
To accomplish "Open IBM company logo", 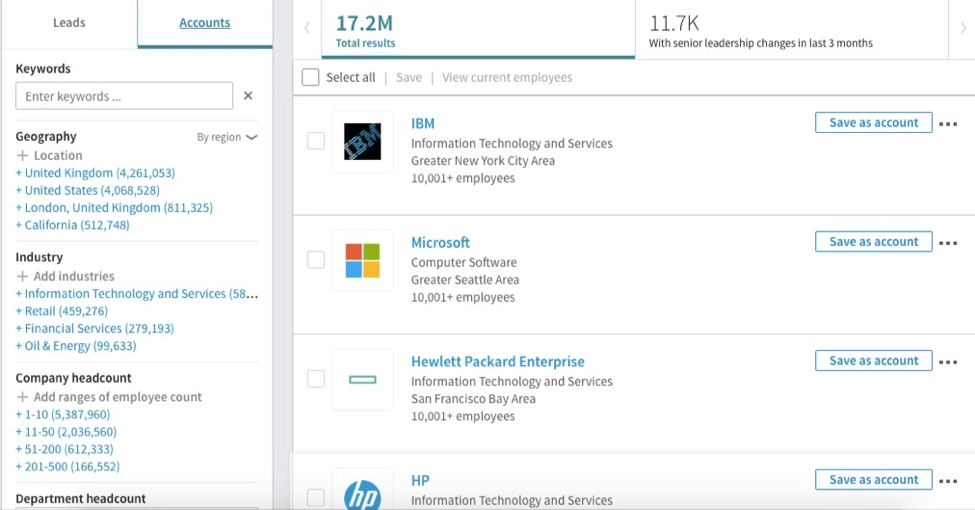I will pyautogui.click(x=363, y=142).
